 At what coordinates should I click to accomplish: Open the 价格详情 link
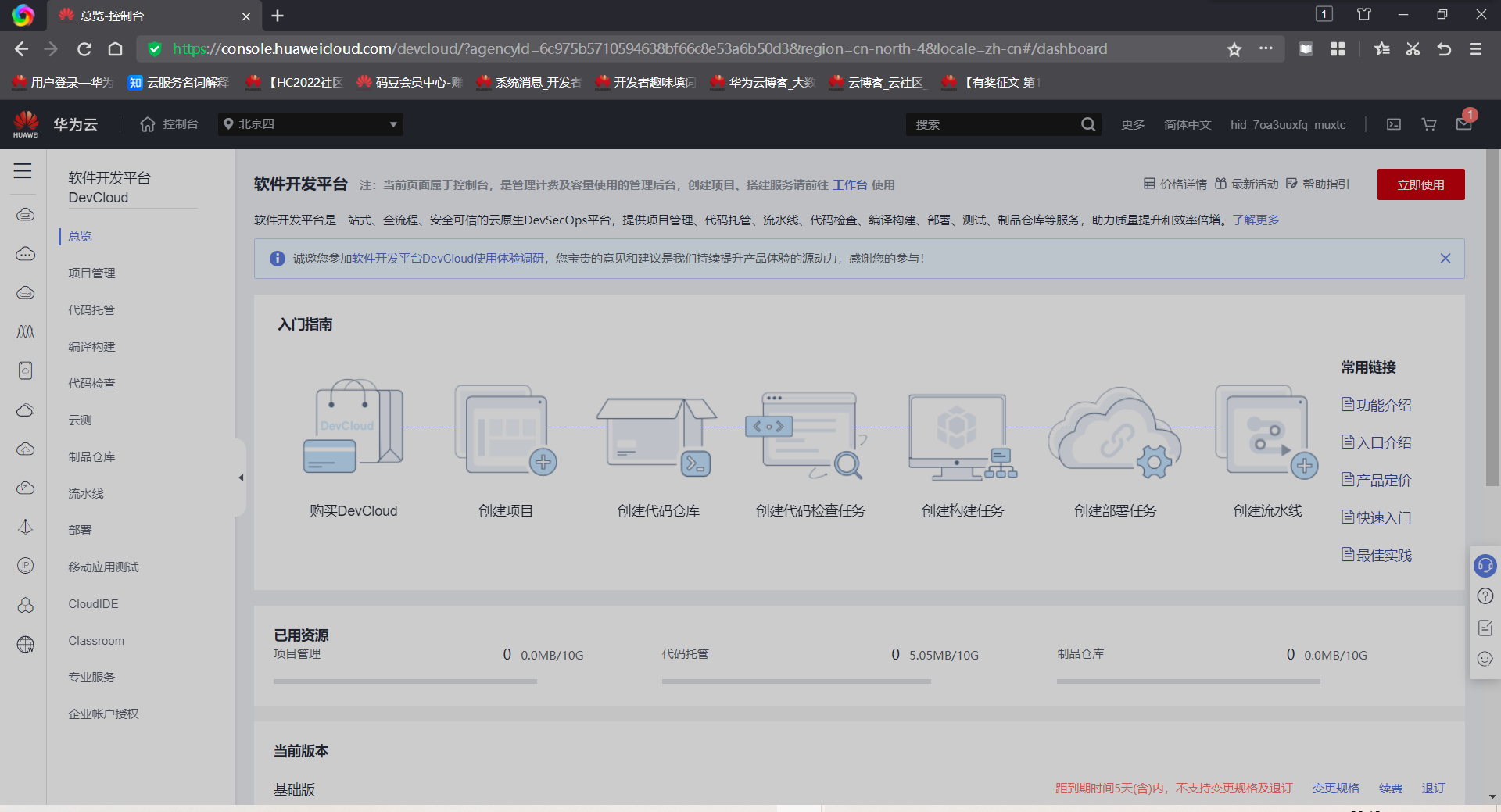(1175, 184)
